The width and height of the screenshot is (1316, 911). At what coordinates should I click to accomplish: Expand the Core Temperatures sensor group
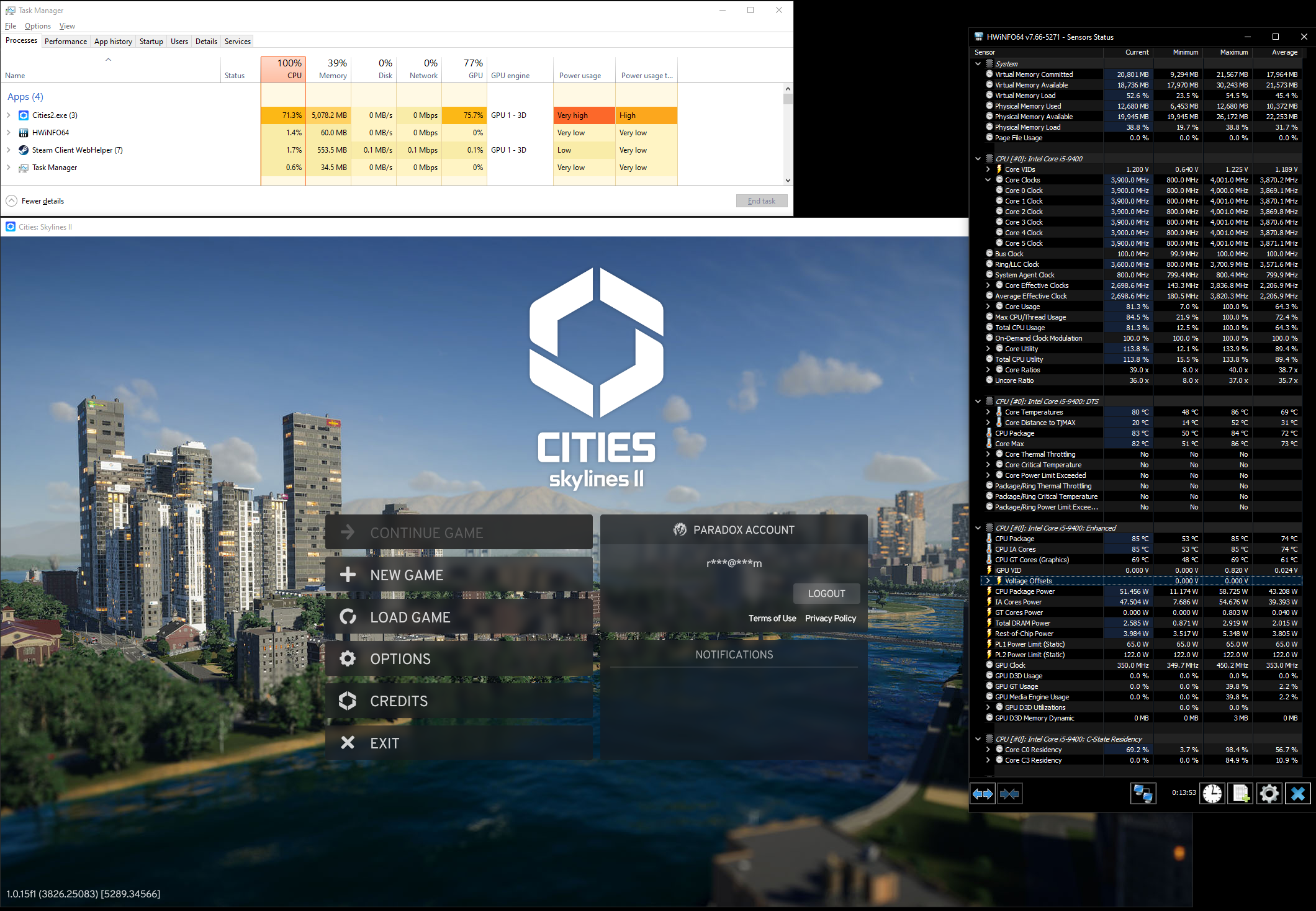988,411
